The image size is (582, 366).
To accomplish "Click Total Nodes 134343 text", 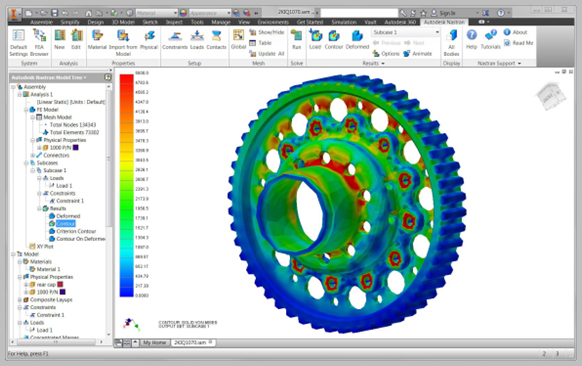I will tap(73, 125).
